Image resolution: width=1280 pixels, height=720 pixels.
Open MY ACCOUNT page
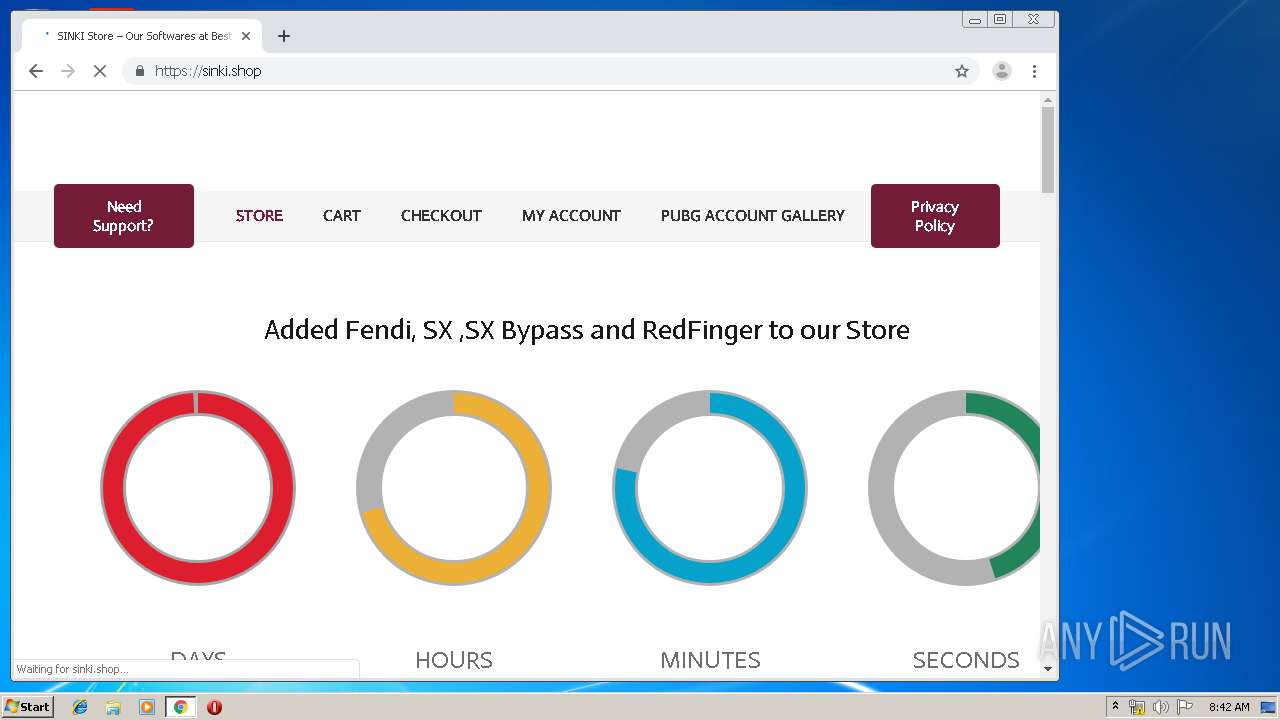tap(571, 215)
